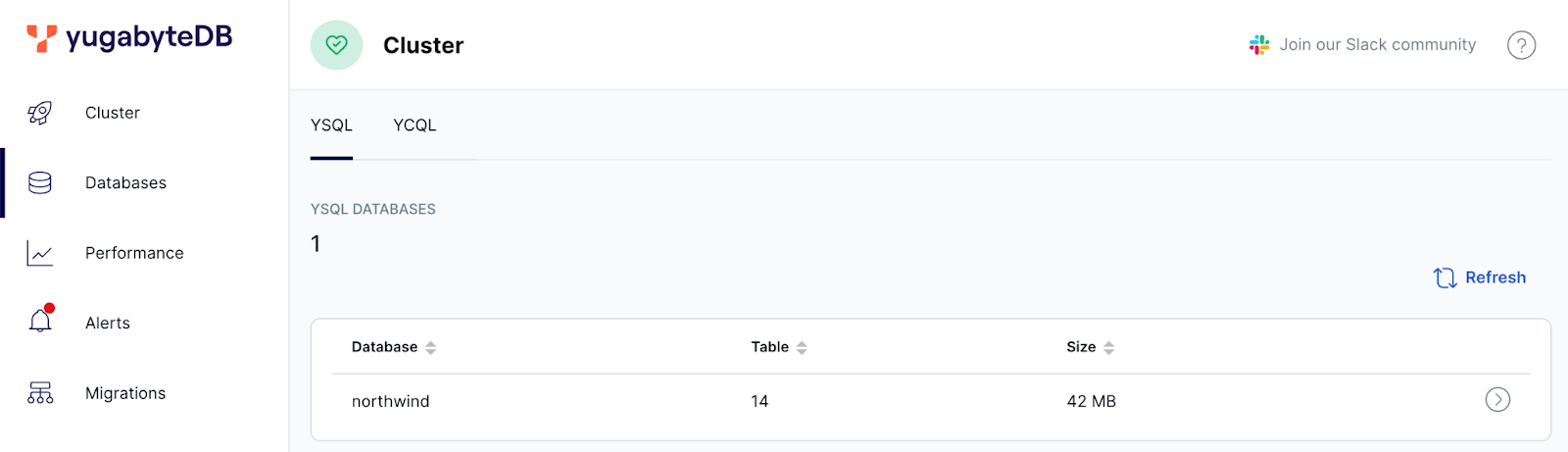Click the Migrations icon in sidebar
Viewport: 1568px width, 452px height.
click(40, 393)
